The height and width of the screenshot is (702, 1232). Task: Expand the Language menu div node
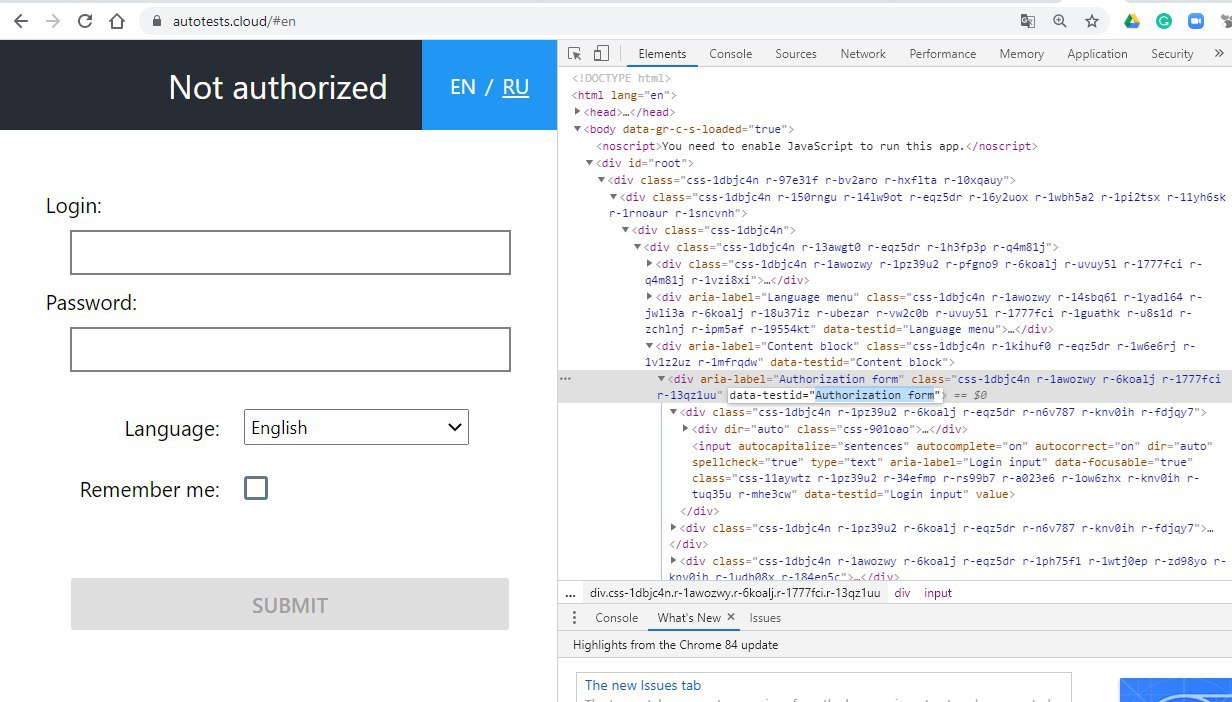[650, 297]
